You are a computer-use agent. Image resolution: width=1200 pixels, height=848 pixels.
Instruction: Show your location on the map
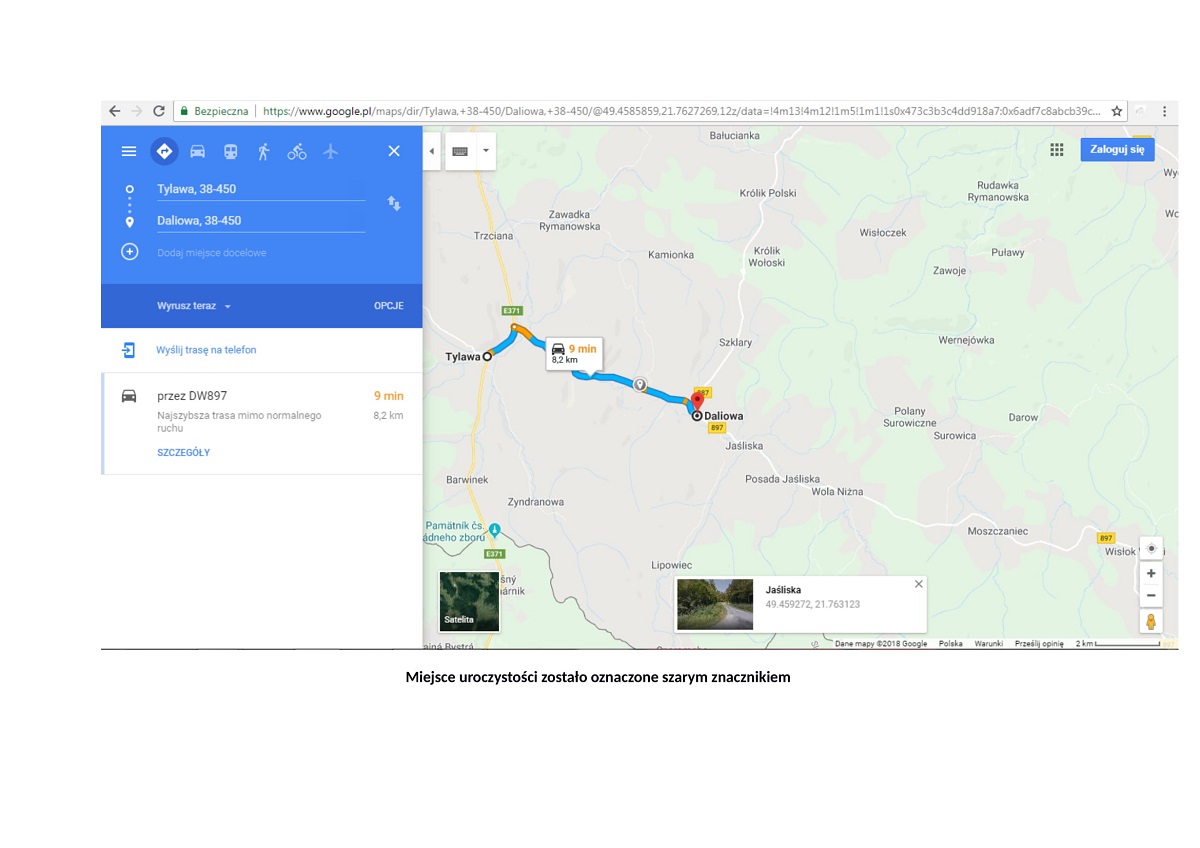pos(1152,549)
